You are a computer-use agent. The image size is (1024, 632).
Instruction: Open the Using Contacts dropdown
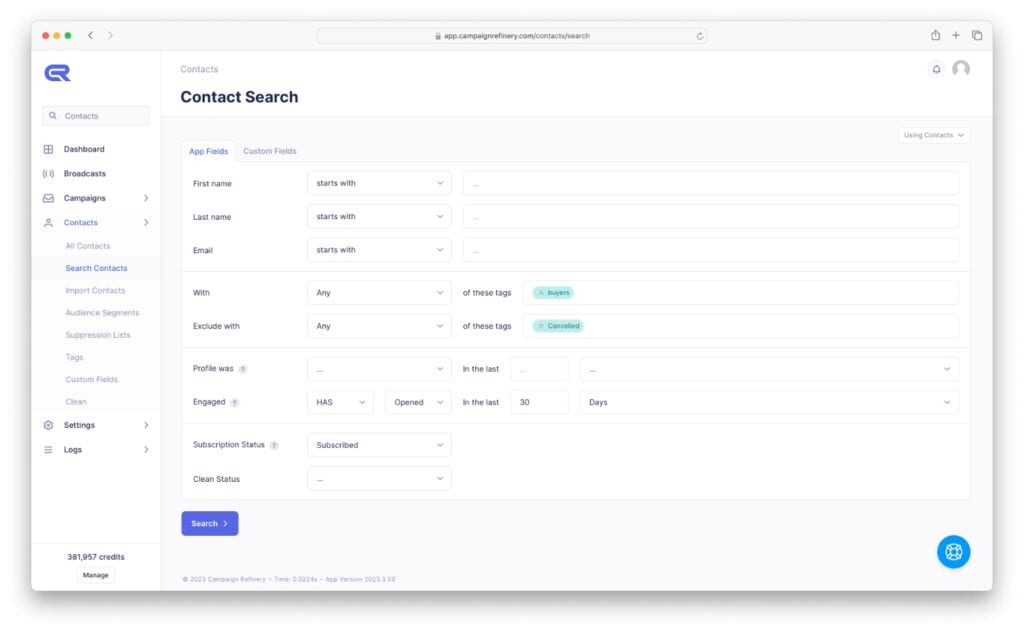933,135
